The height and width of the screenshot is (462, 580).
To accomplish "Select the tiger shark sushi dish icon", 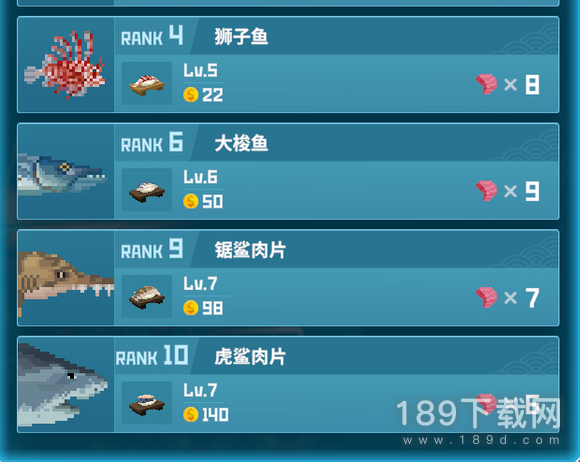I will tap(147, 403).
